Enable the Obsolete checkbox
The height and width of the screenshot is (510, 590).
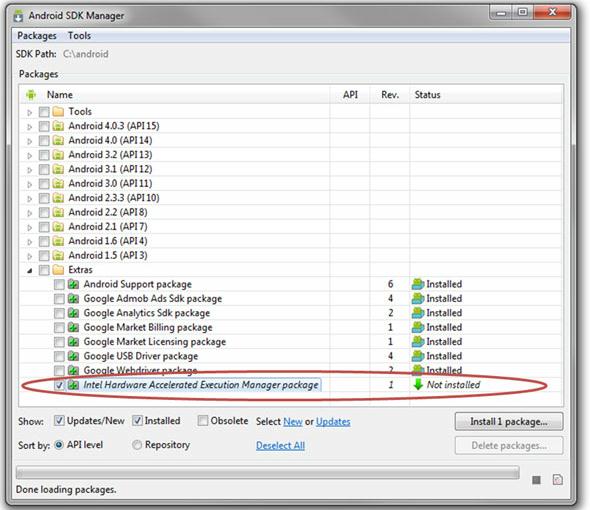202,420
